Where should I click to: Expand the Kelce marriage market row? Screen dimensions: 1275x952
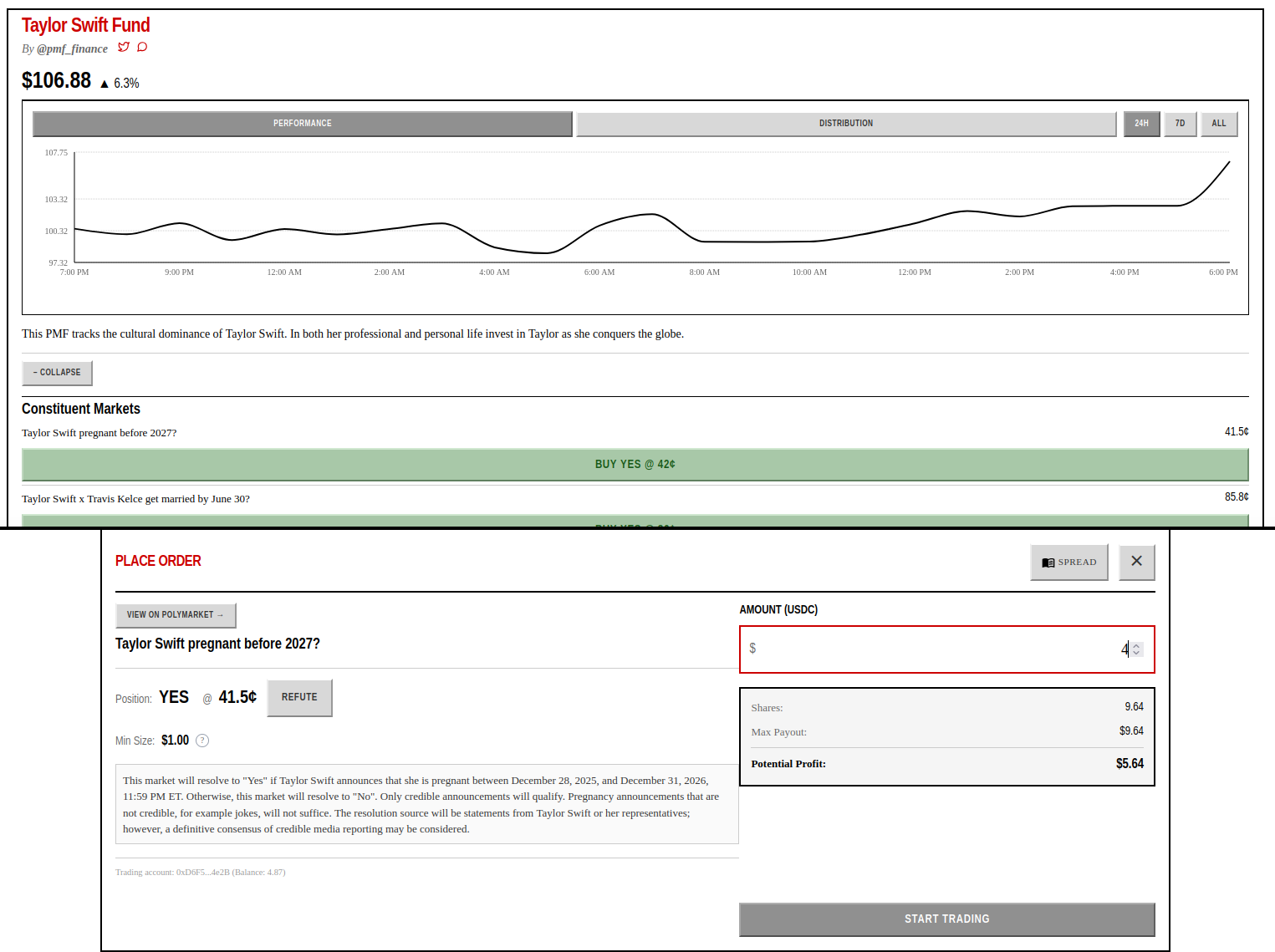(x=135, y=498)
